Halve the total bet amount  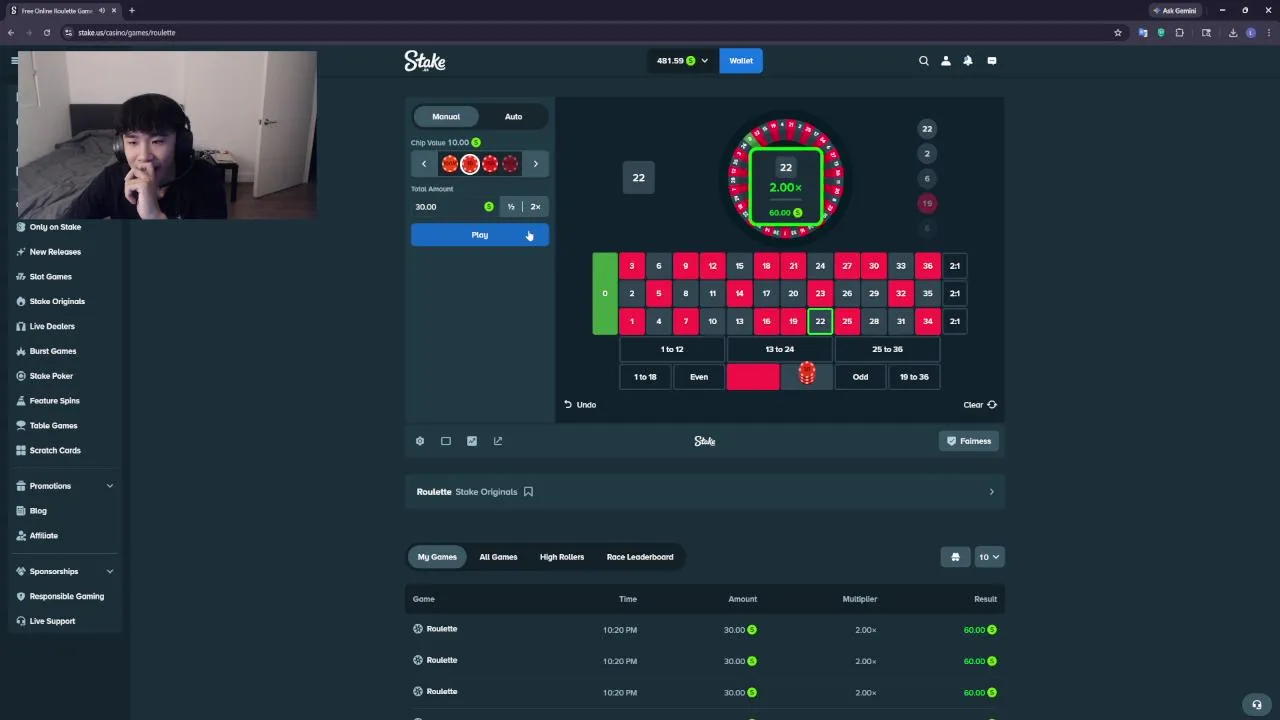click(511, 207)
